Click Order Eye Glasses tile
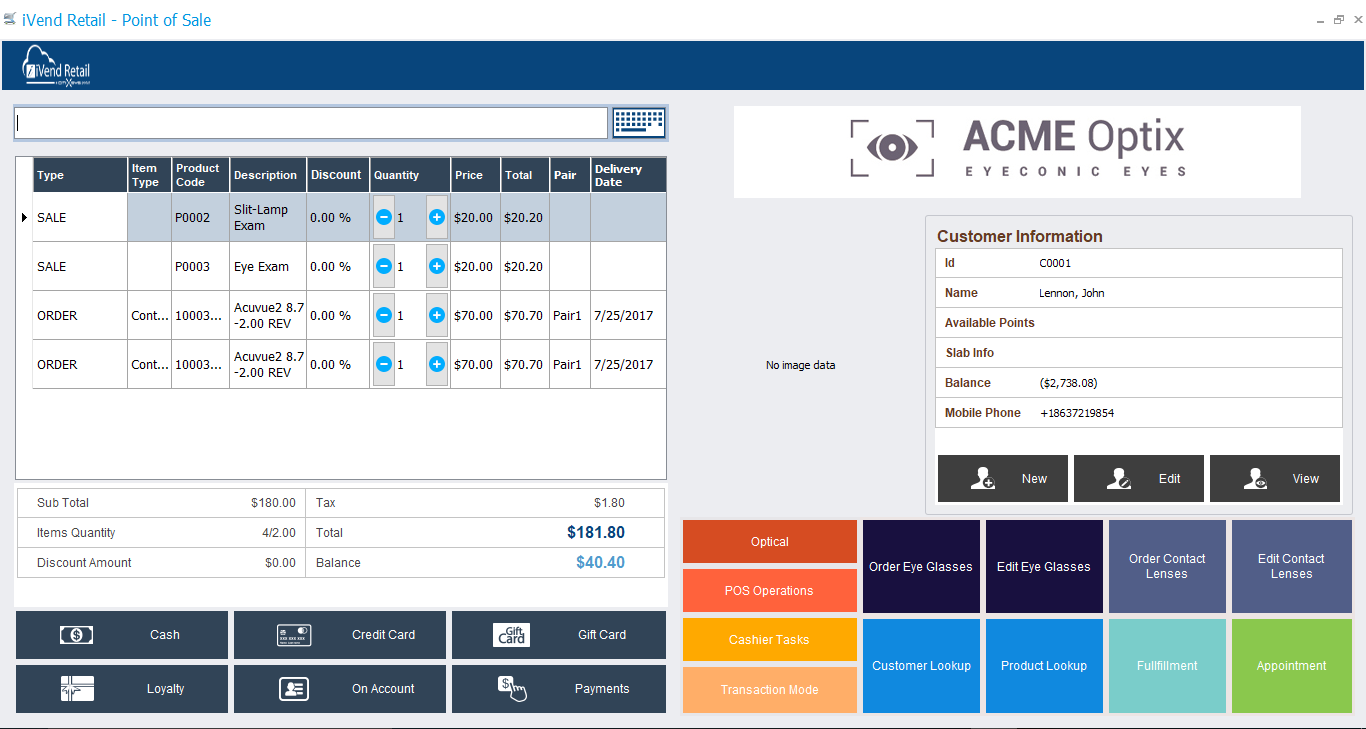 click(921, 567)
